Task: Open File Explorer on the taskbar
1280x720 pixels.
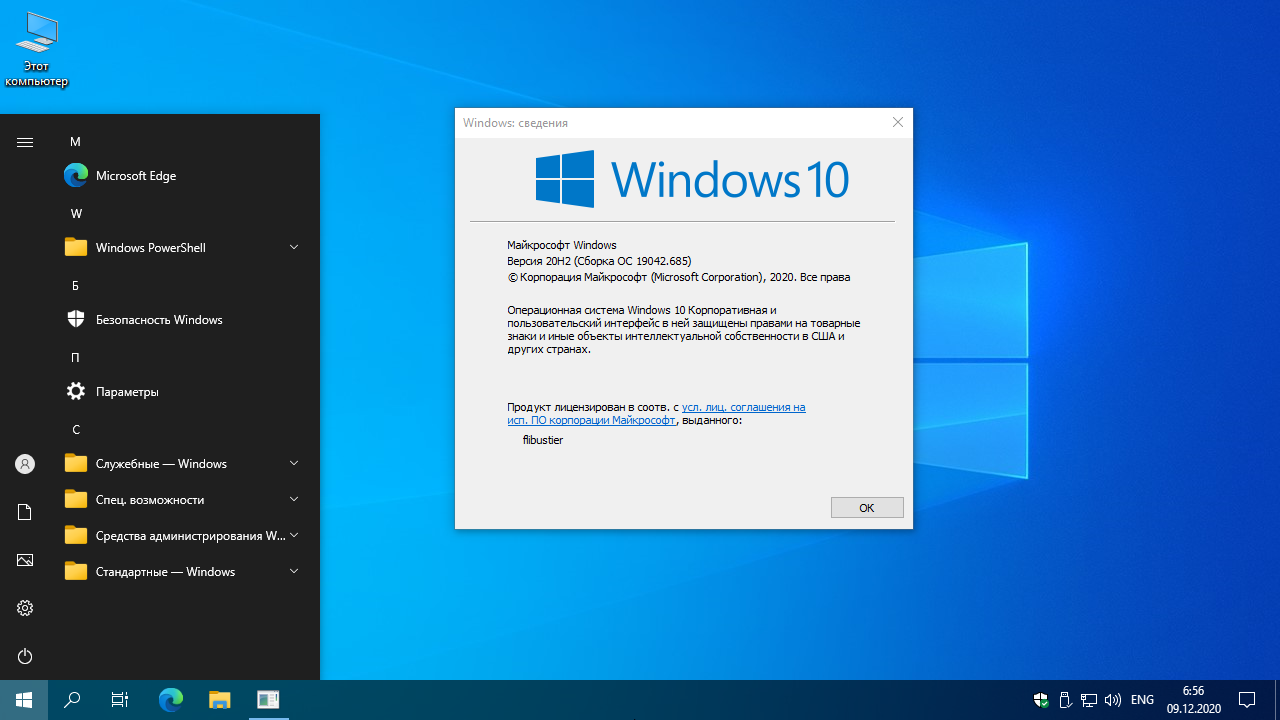Action: 219,700
